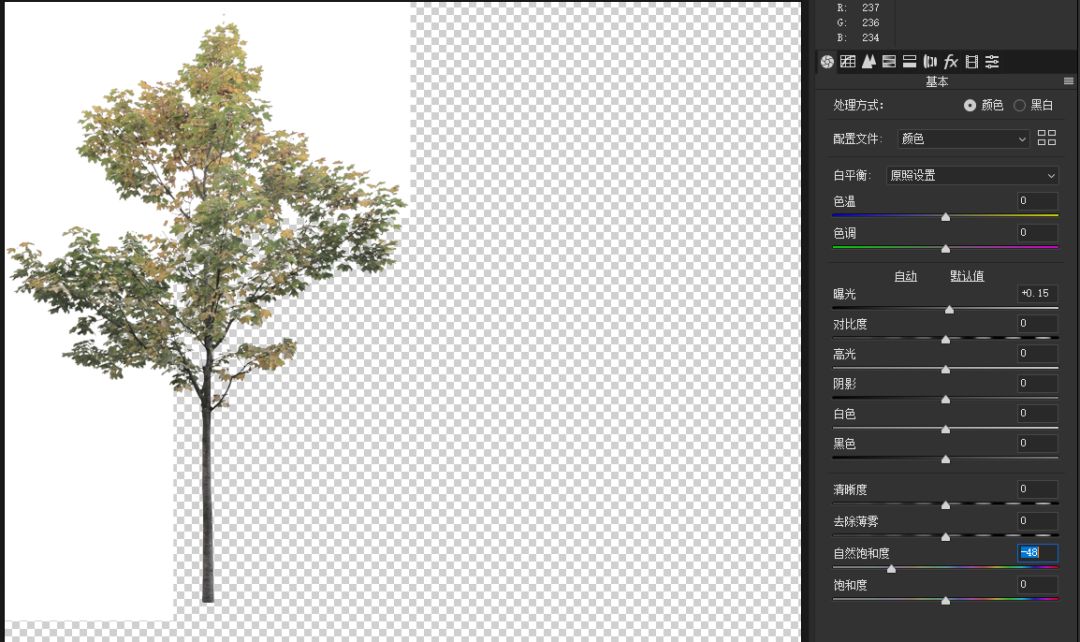Open the Split Toning tab icon

[x=909, y=62]
